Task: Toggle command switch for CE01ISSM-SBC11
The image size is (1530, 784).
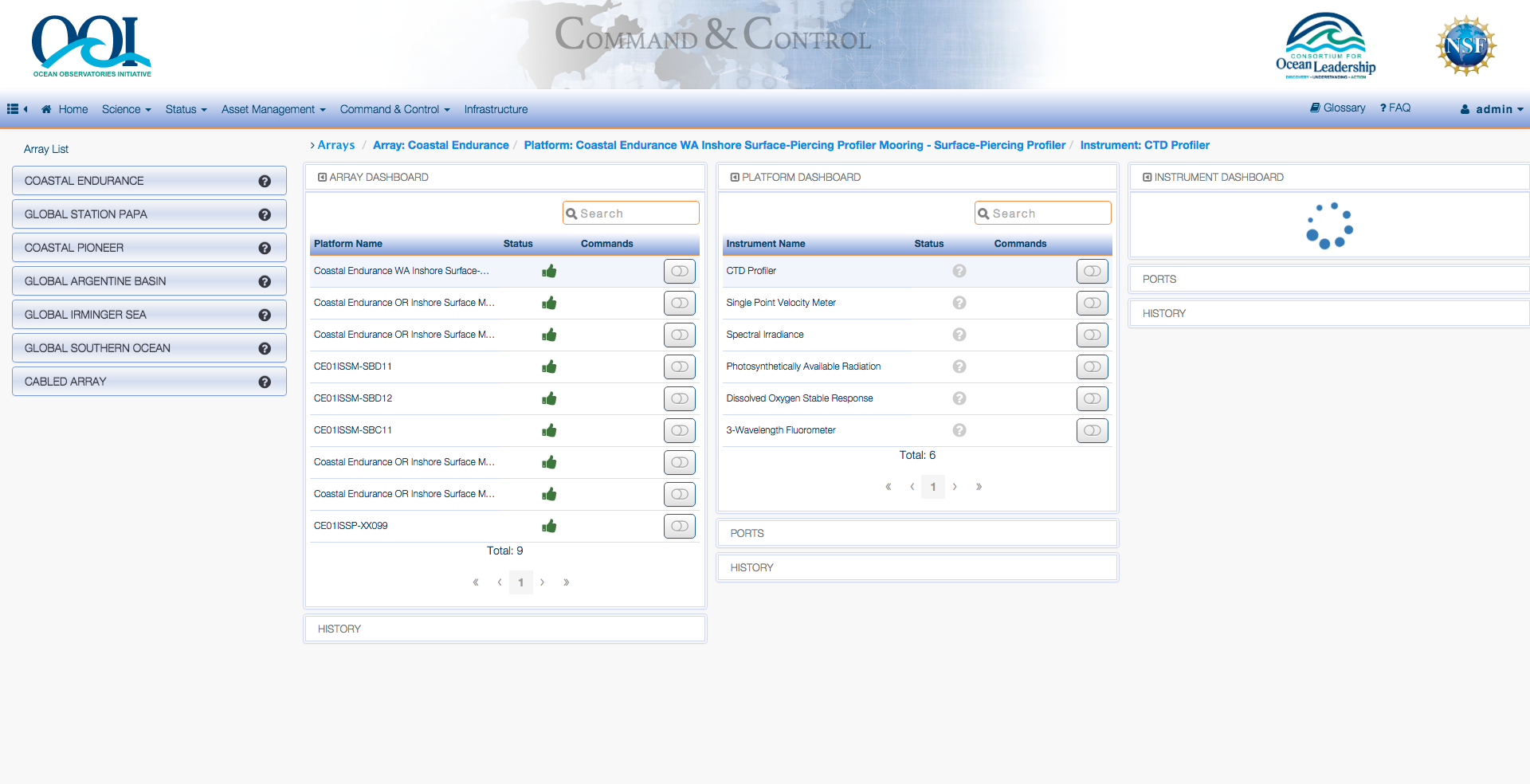Action: tap(679, 430)
